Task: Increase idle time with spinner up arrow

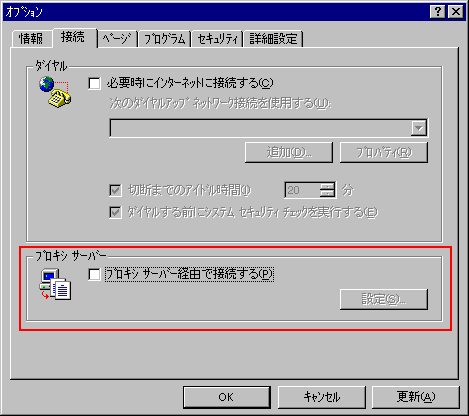Action: coord(327,187)
